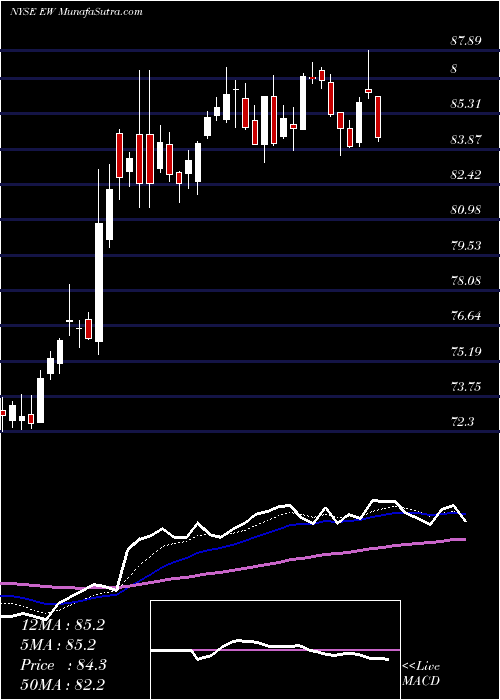Click the 79.53 price axis label
The height and width of the screenshot is (700, 500).
[x=466, y=246]
